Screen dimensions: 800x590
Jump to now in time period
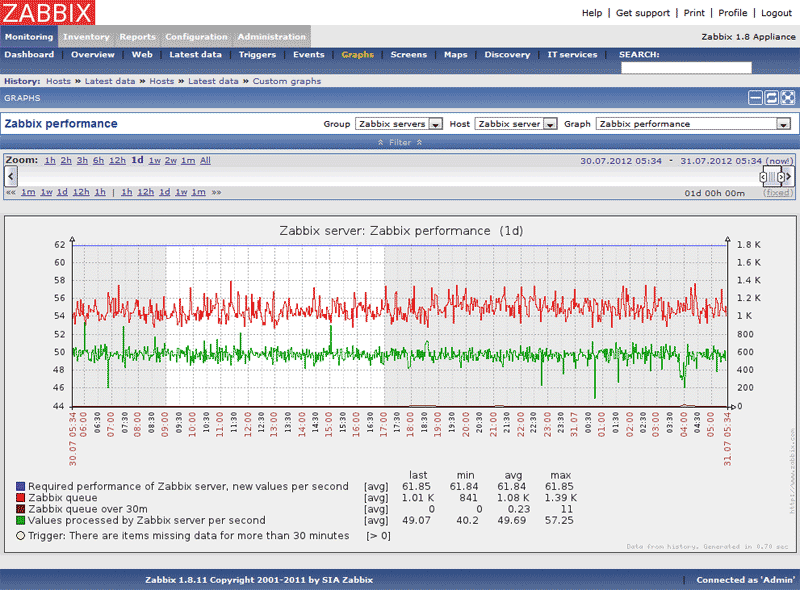(x=779, y=160)
